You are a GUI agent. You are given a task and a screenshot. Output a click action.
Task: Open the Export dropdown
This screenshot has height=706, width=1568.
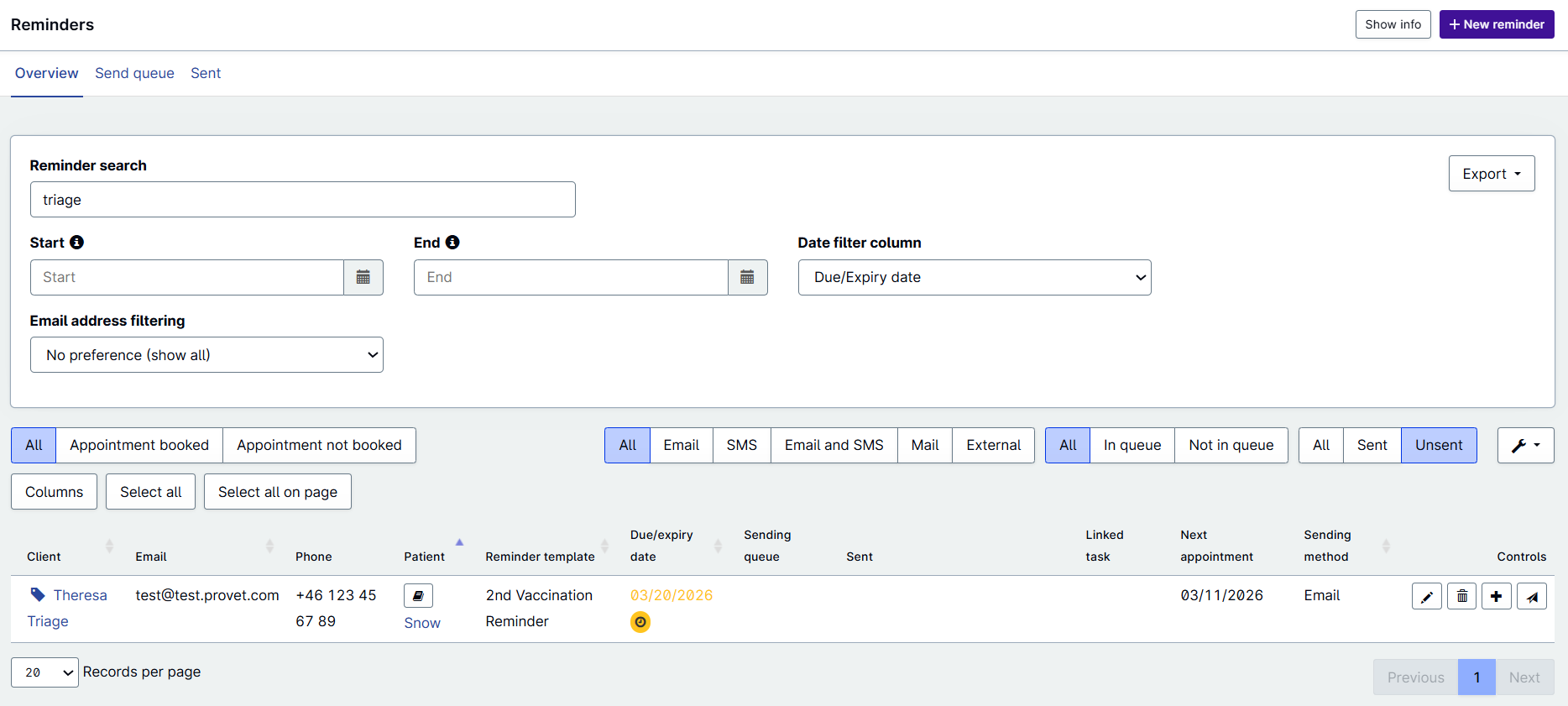click(1492, 174)
